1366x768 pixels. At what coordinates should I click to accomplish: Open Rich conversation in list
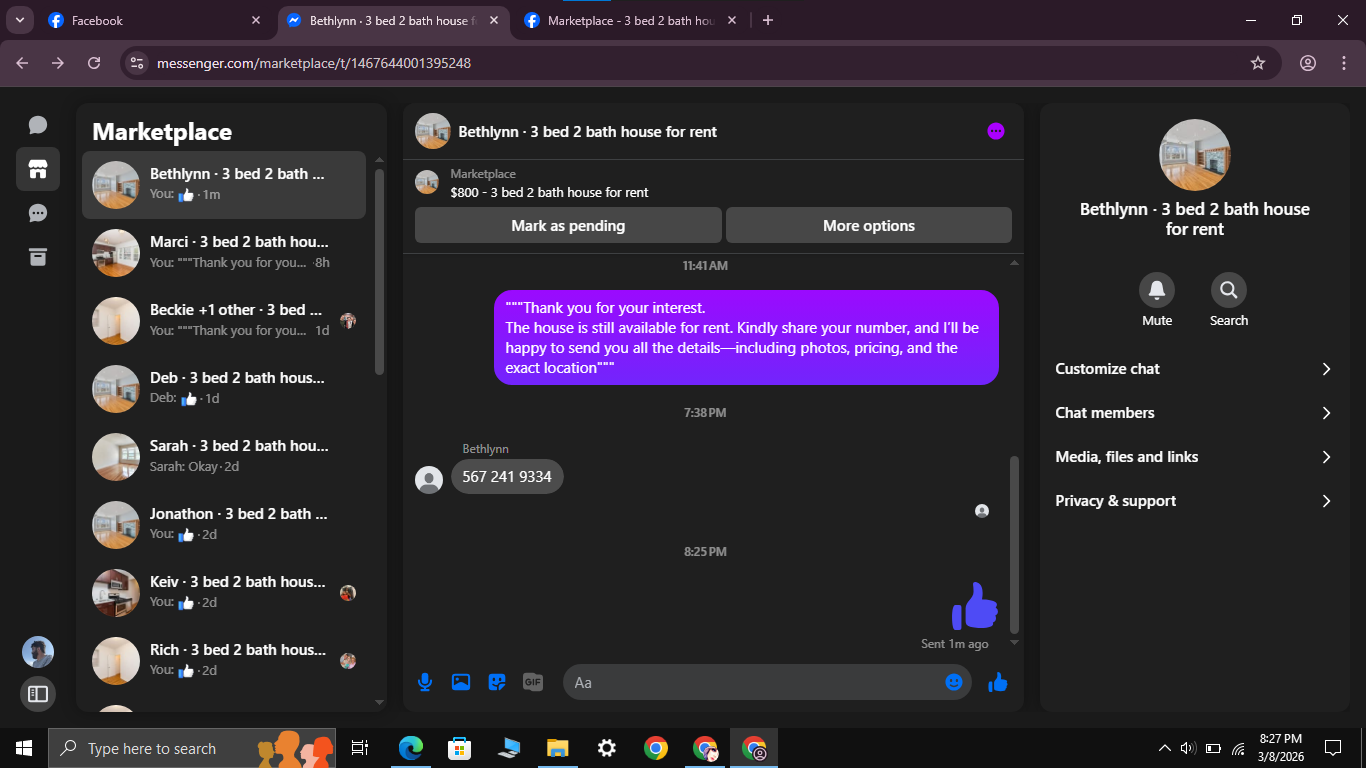224,661
